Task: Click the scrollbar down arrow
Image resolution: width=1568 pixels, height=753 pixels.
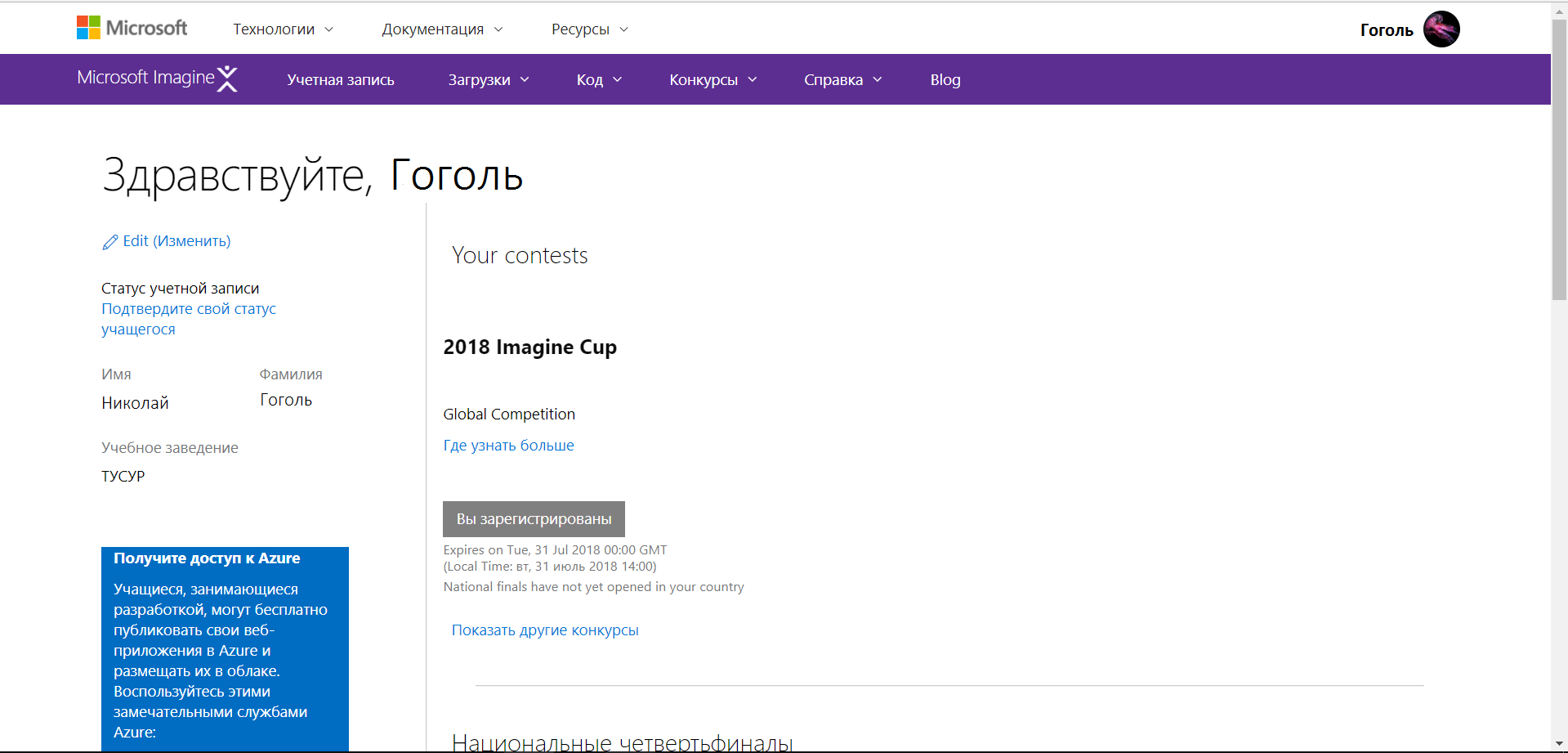Action: click(1559, 744)
